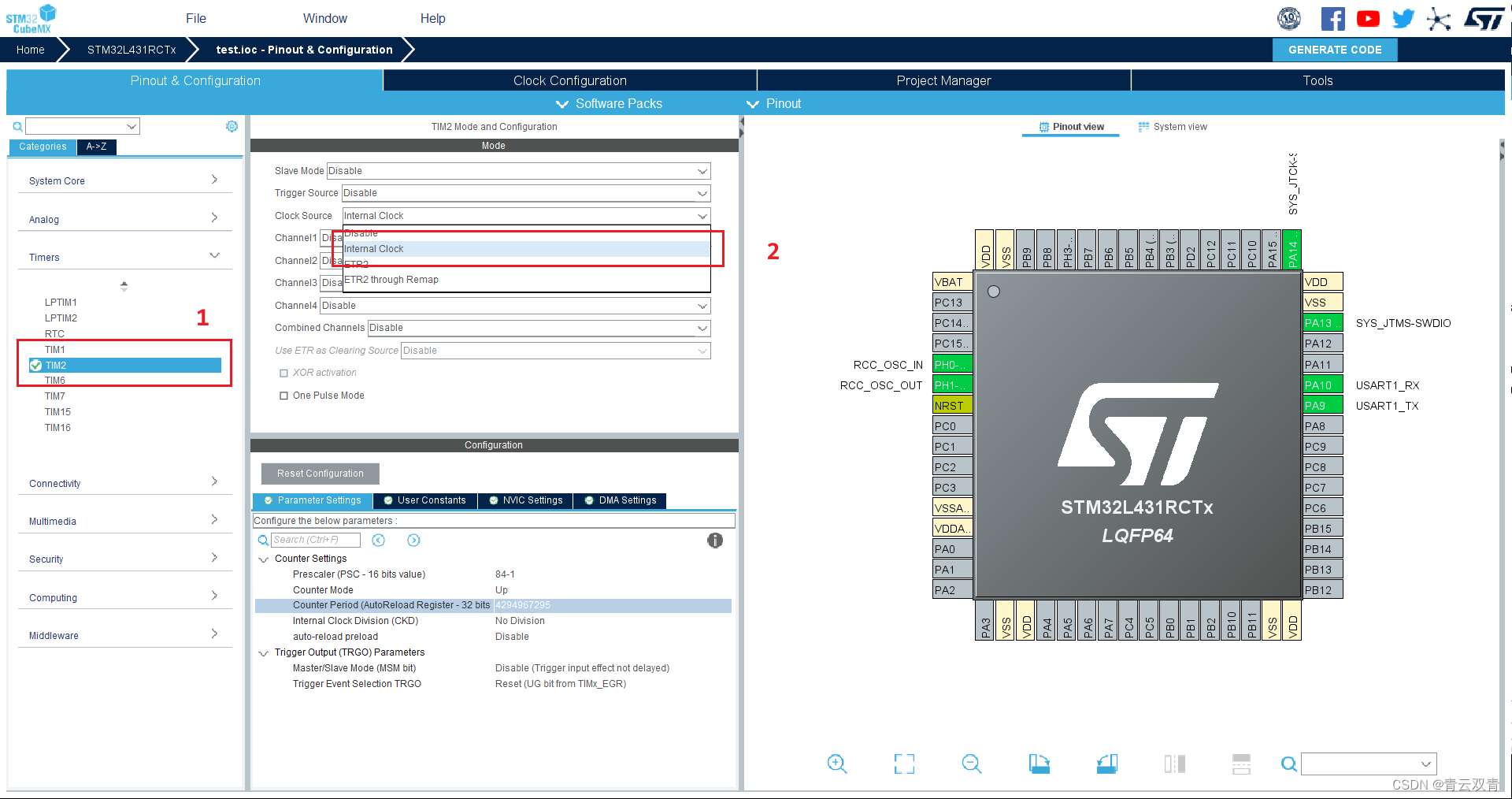This screenshot has height=799, width=1512.
Task: Expand the System Core category
Action: coord(124,180)
